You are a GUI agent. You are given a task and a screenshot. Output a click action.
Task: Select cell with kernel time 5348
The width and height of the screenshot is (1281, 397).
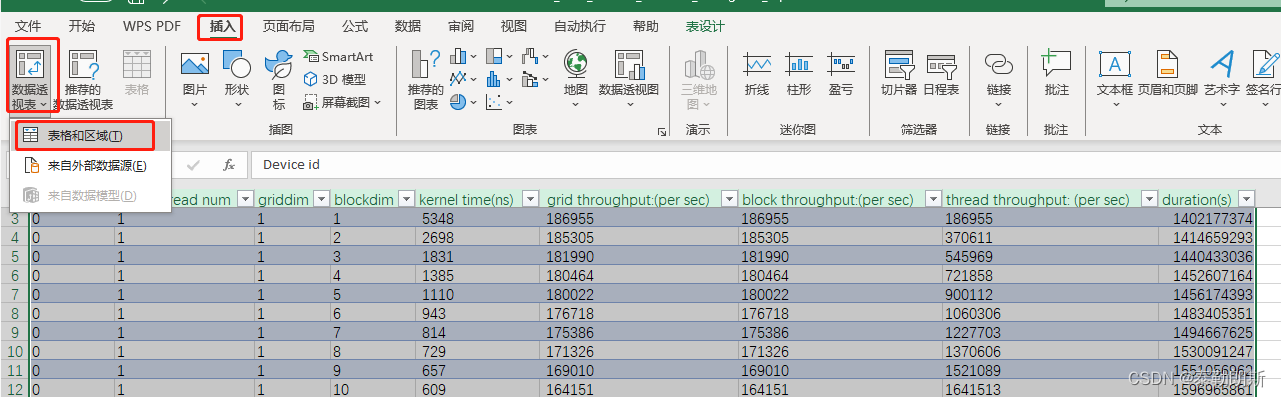coord(477,218)
